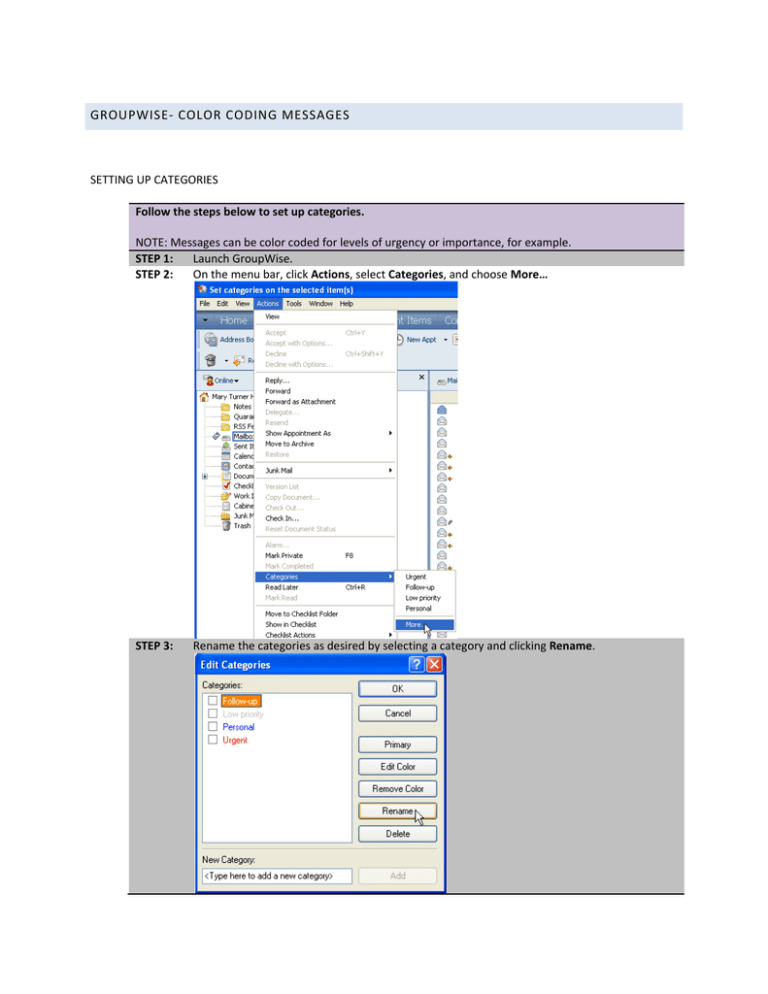Click the Checklist red checkmark icon
Image resolution: width=768 pixels, height=994 pixels.
tap(226, 486)
